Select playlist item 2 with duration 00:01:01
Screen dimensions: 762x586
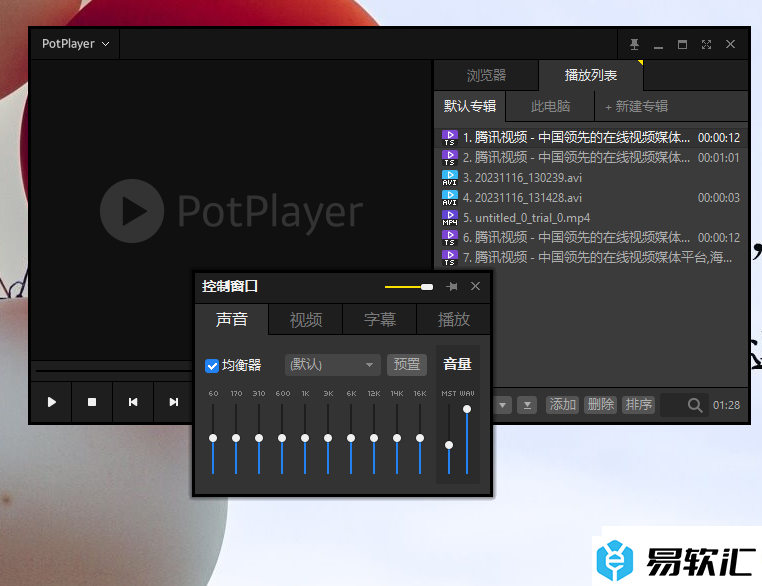coord(590,157)
